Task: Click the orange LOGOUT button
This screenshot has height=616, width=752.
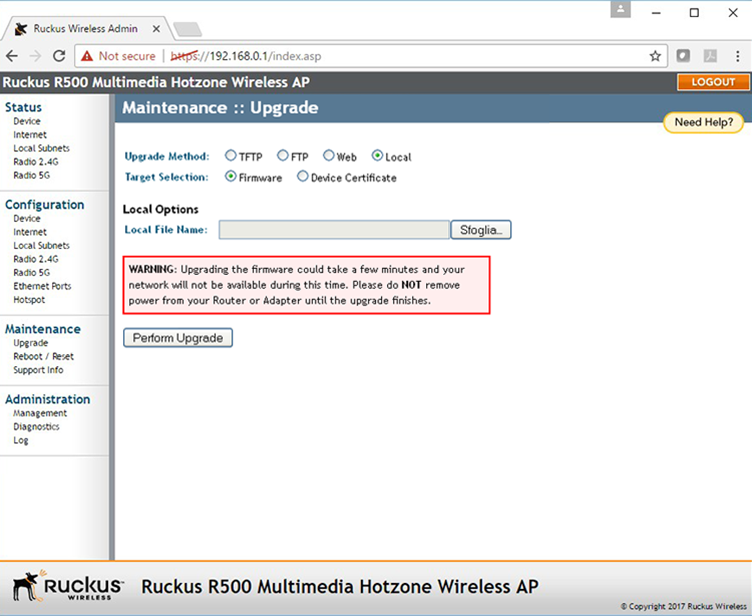Action: point(713,82)
